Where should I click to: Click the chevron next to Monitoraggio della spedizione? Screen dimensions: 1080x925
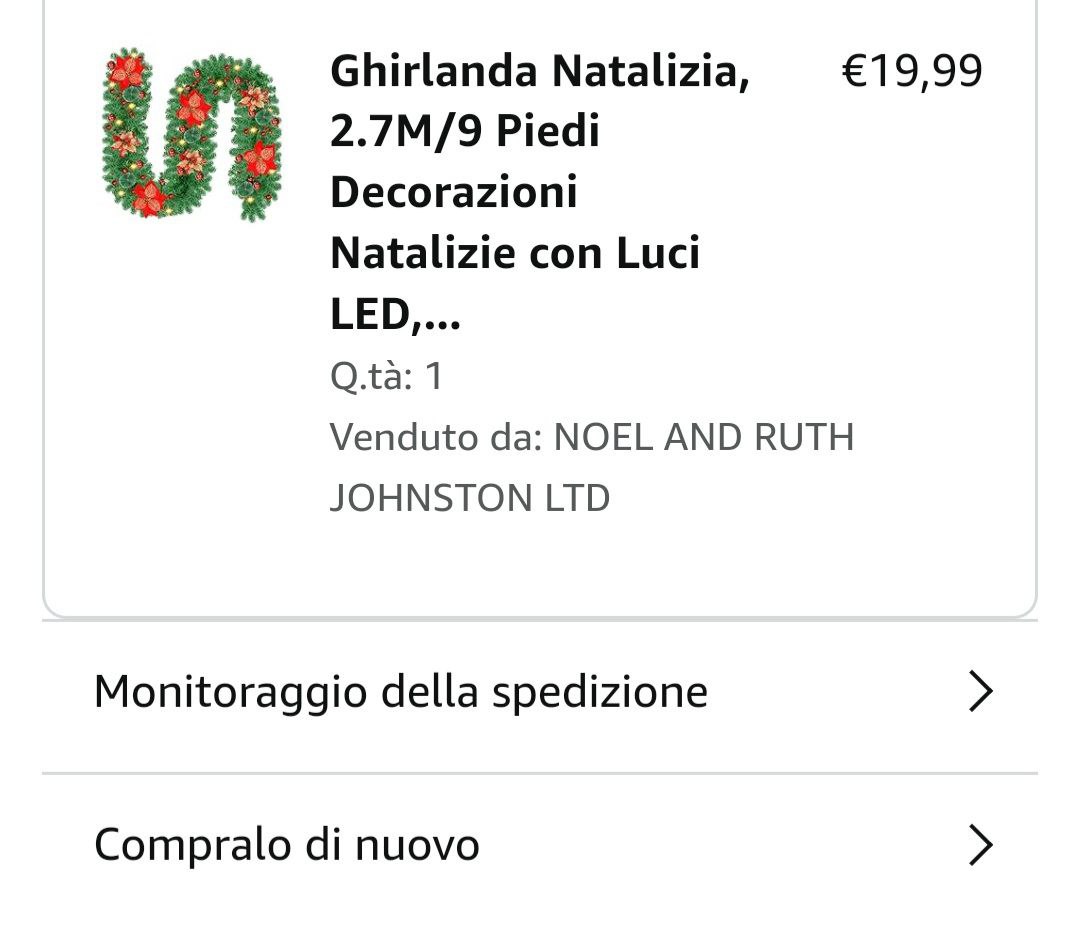(x=980, y=692)
